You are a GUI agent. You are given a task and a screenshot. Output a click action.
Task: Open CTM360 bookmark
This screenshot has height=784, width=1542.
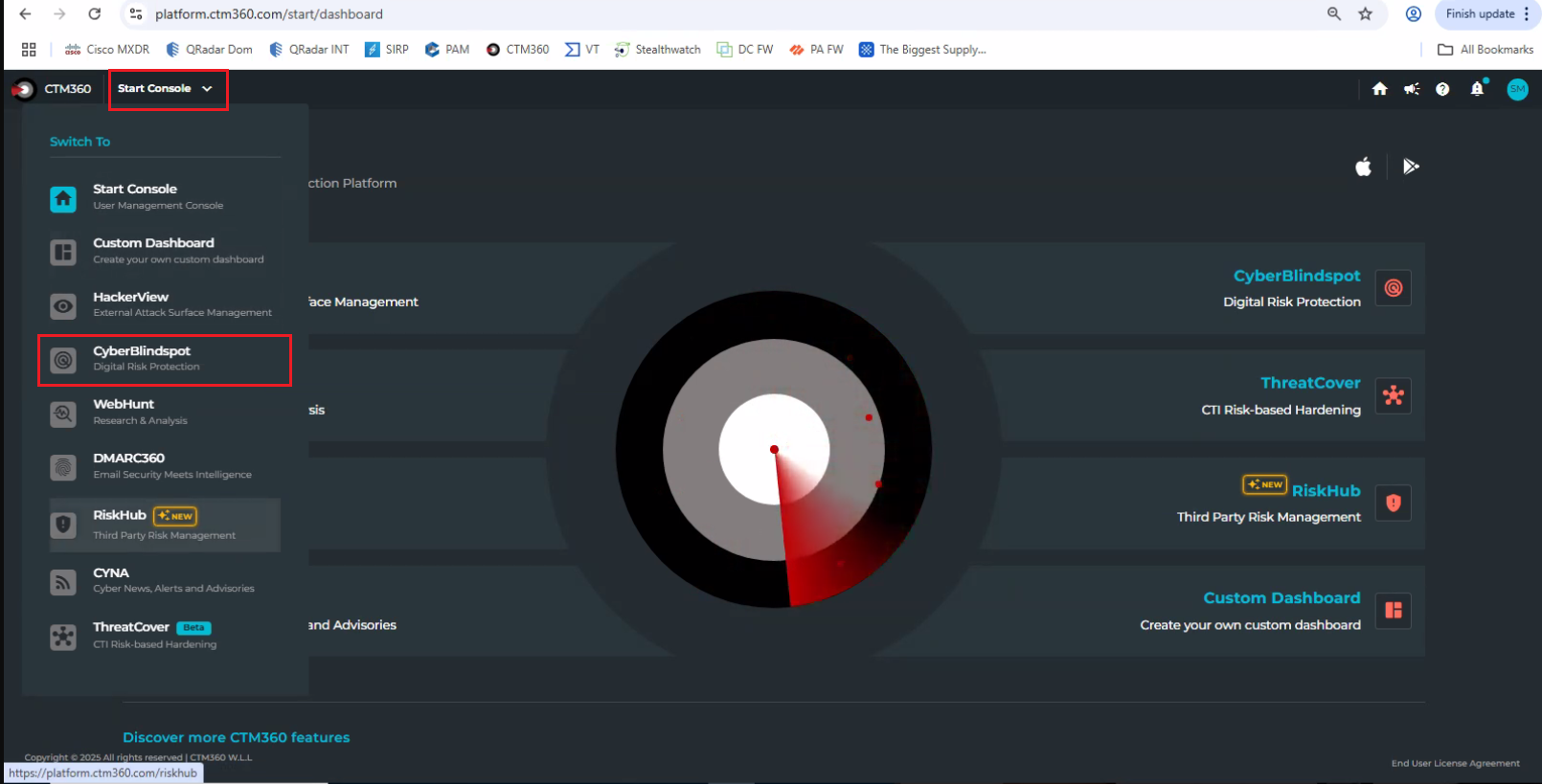517,50
